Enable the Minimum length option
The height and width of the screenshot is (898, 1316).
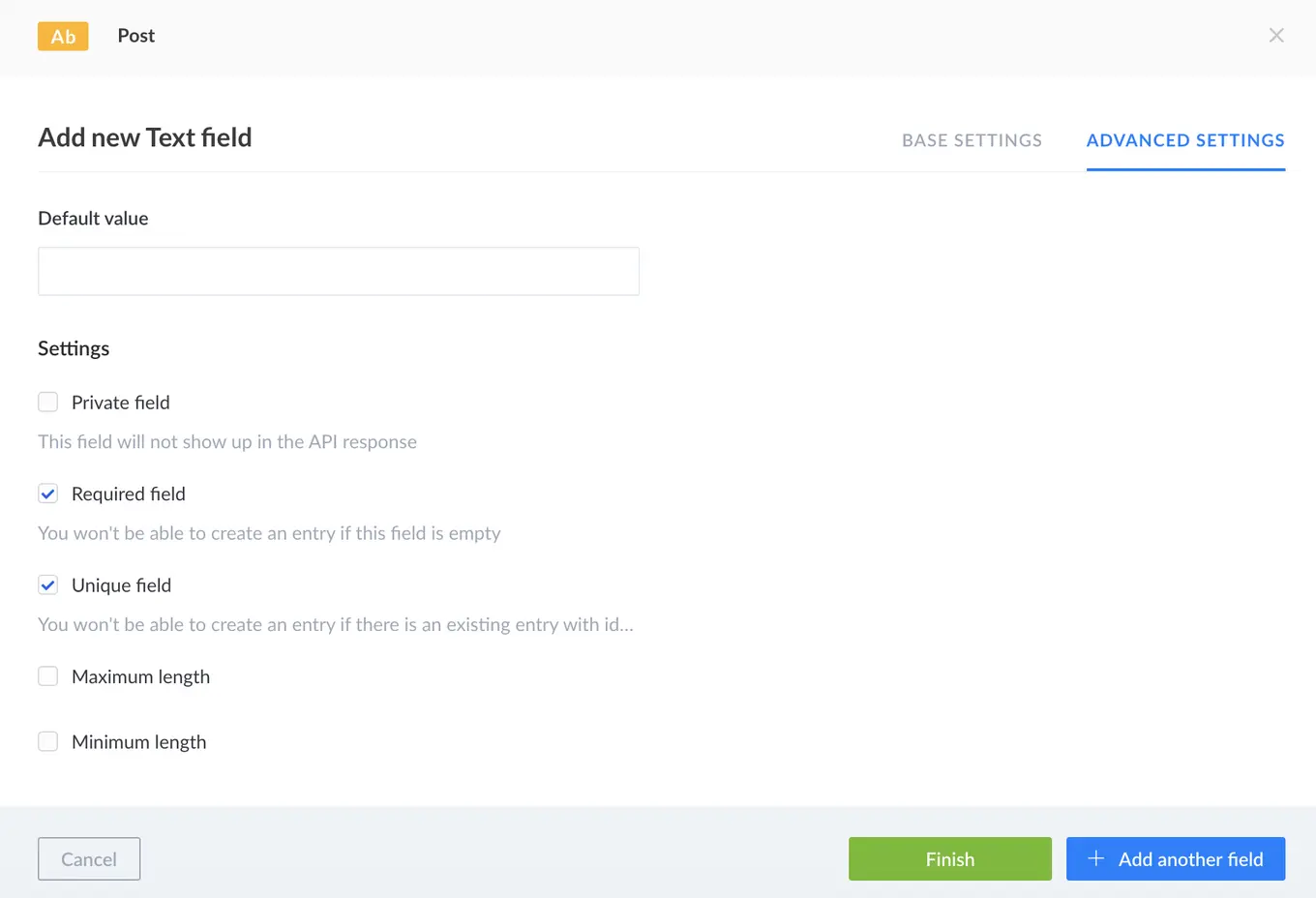[x=47, y=740]
